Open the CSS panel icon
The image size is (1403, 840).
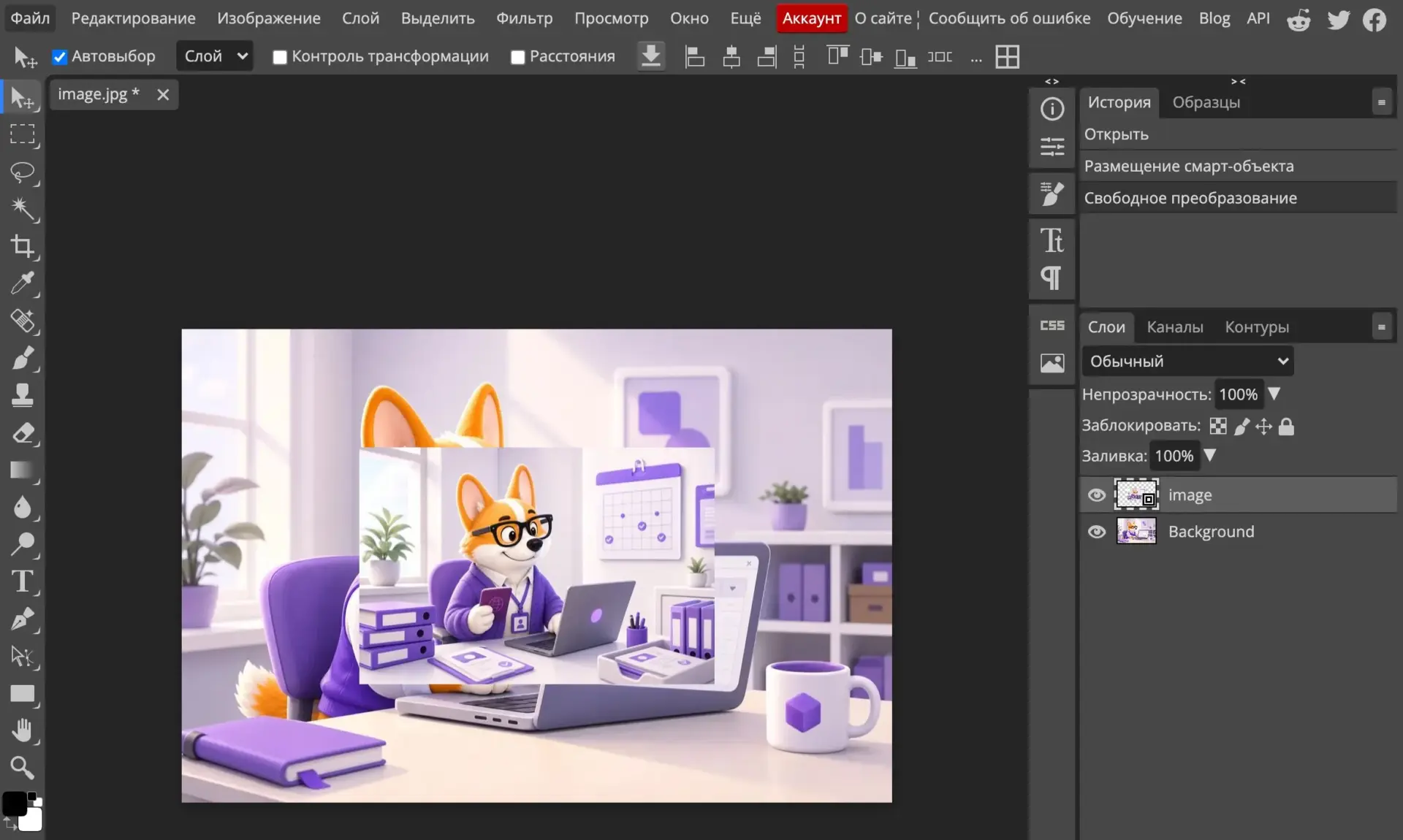point(1052,325)
